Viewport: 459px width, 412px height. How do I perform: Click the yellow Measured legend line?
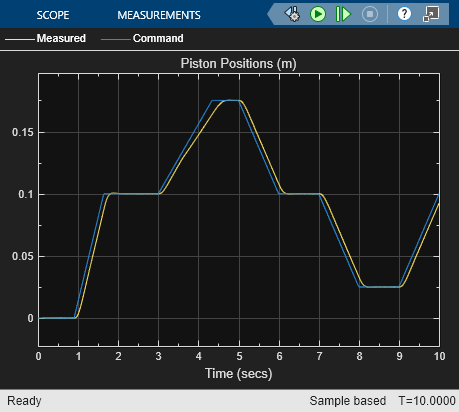click(20, 39)
